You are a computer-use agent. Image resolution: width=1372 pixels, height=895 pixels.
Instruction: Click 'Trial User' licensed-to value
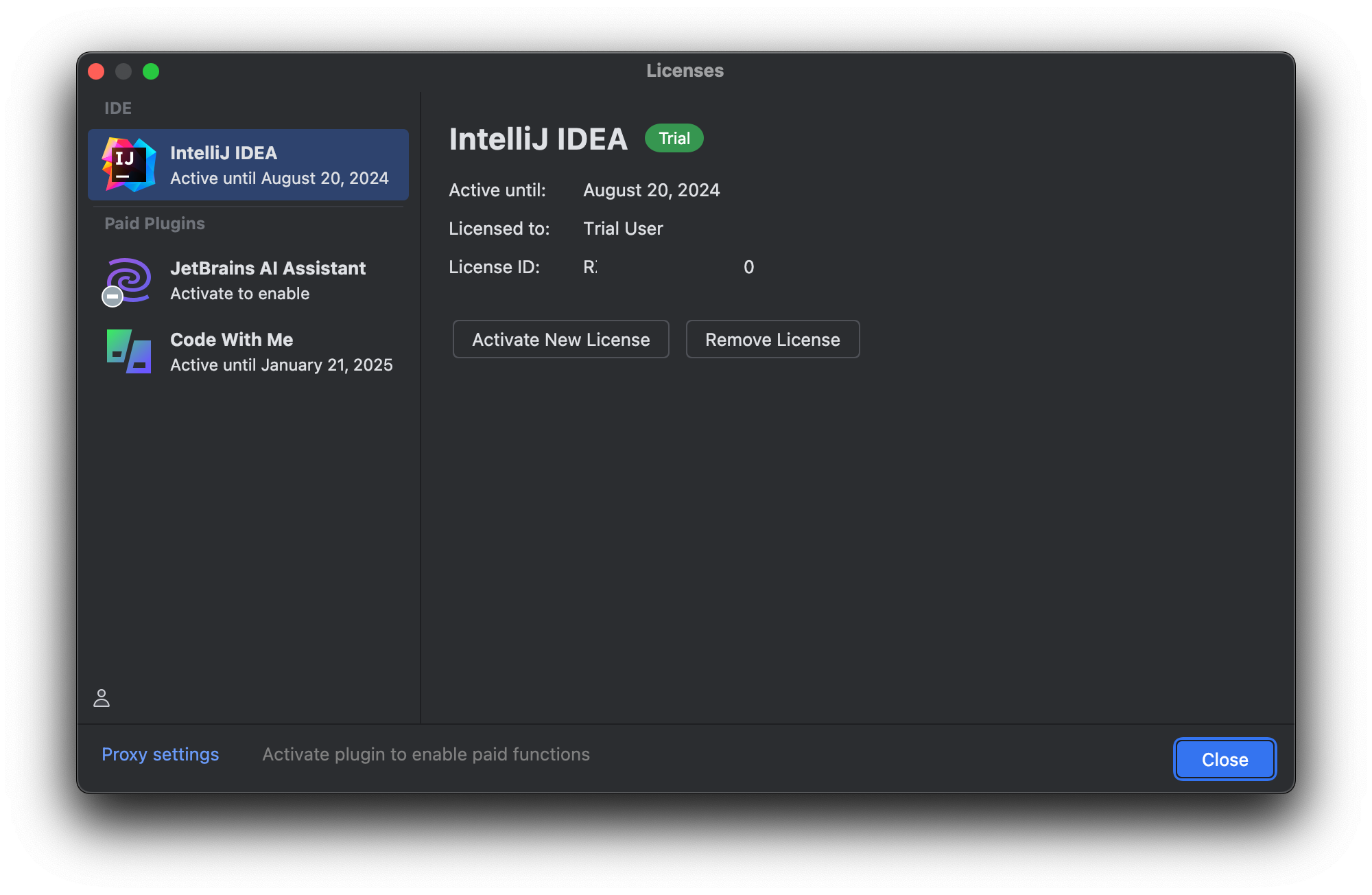pos(624,229)
